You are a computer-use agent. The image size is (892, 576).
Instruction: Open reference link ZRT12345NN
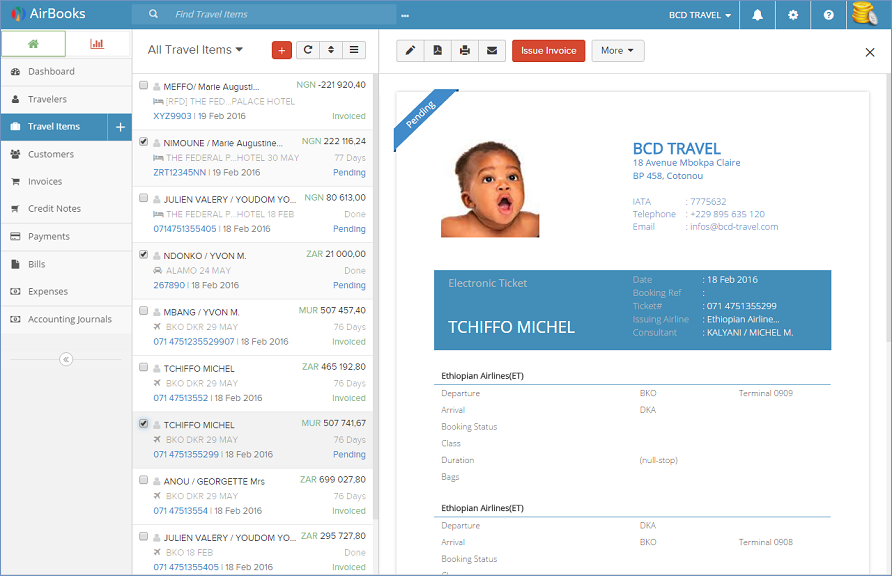(x=179, y=172)
